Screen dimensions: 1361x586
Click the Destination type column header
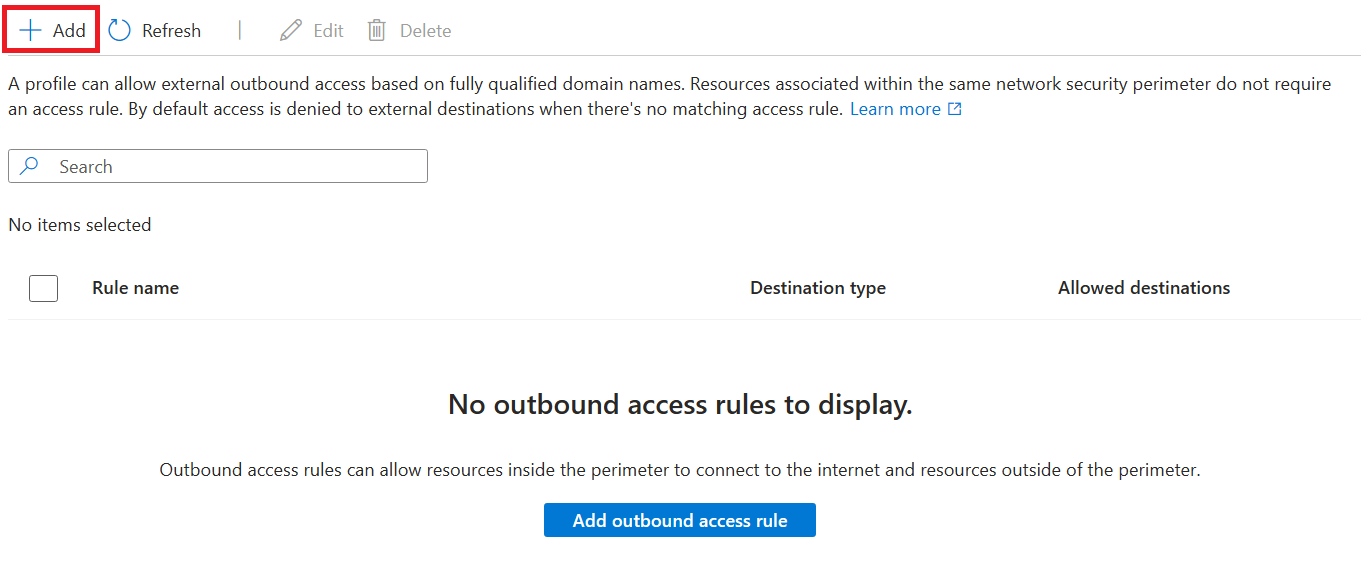pyautogui.click(x=817, y=288)
